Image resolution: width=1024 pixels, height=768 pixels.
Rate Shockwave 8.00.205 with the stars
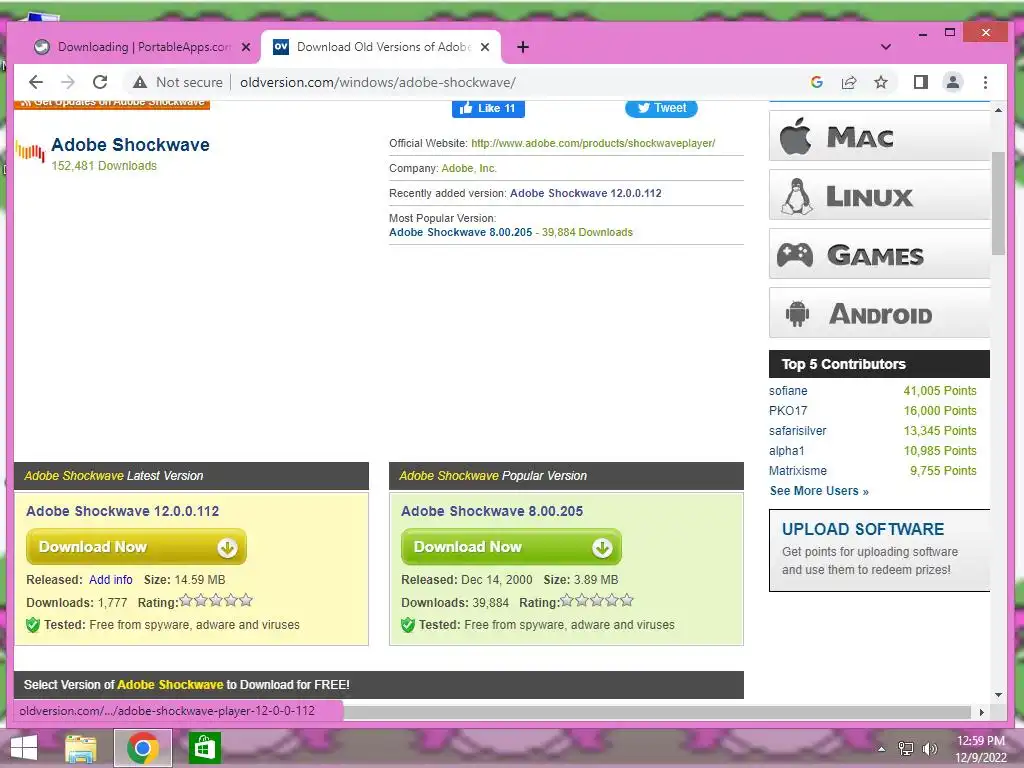597,600
